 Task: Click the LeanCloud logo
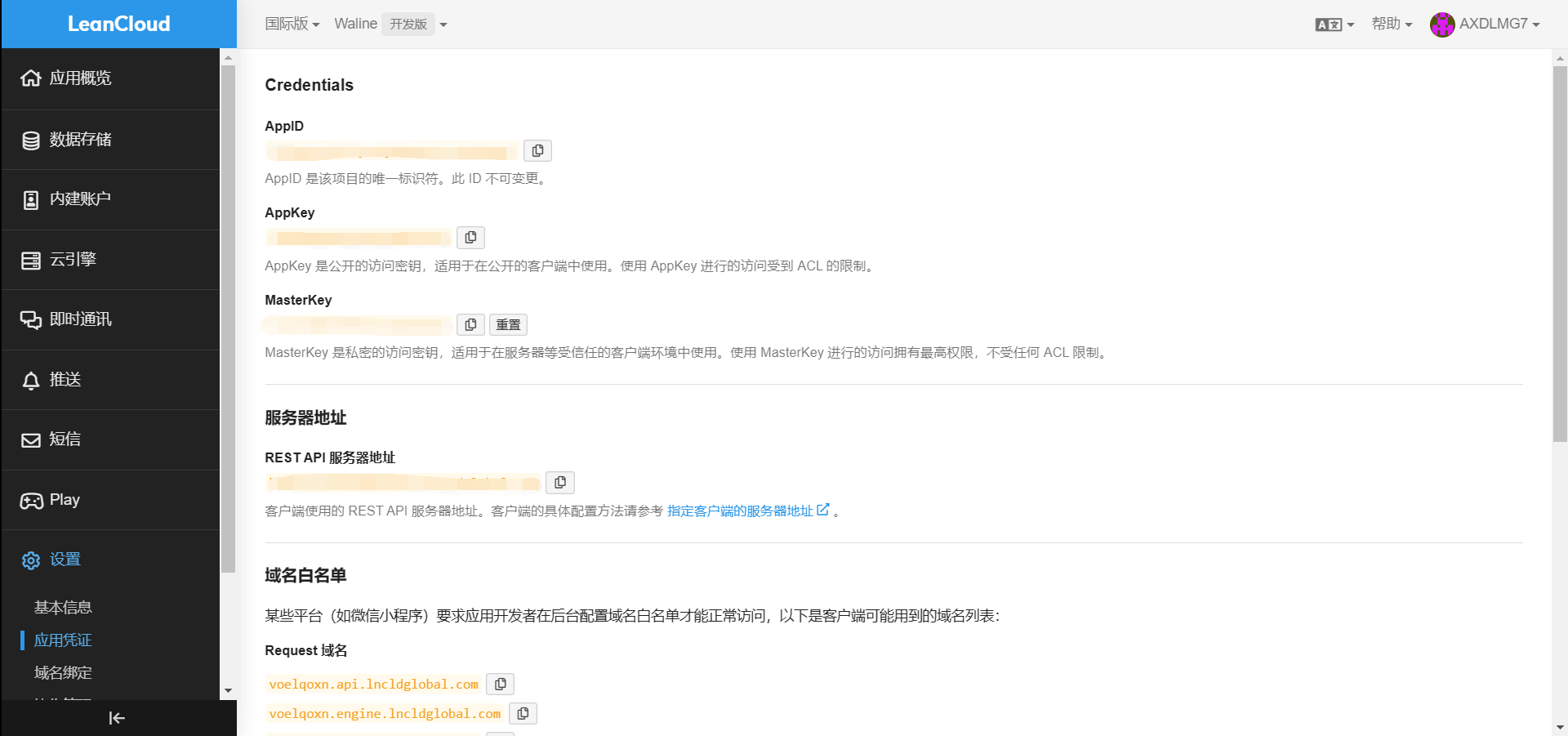(119, 24)
